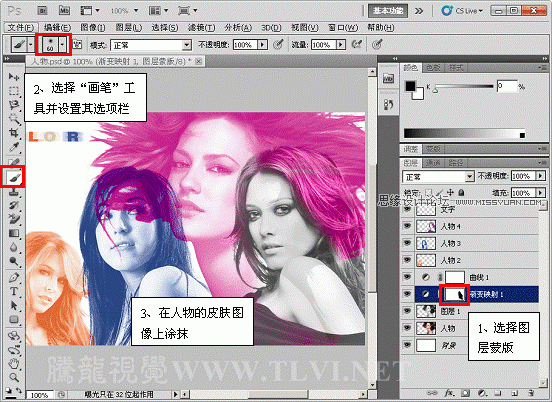Image resolution: width=552 pixels, height=402 pixels.
Task: Select the Brush tool in toolbox
Action: [x=14, y=177]
